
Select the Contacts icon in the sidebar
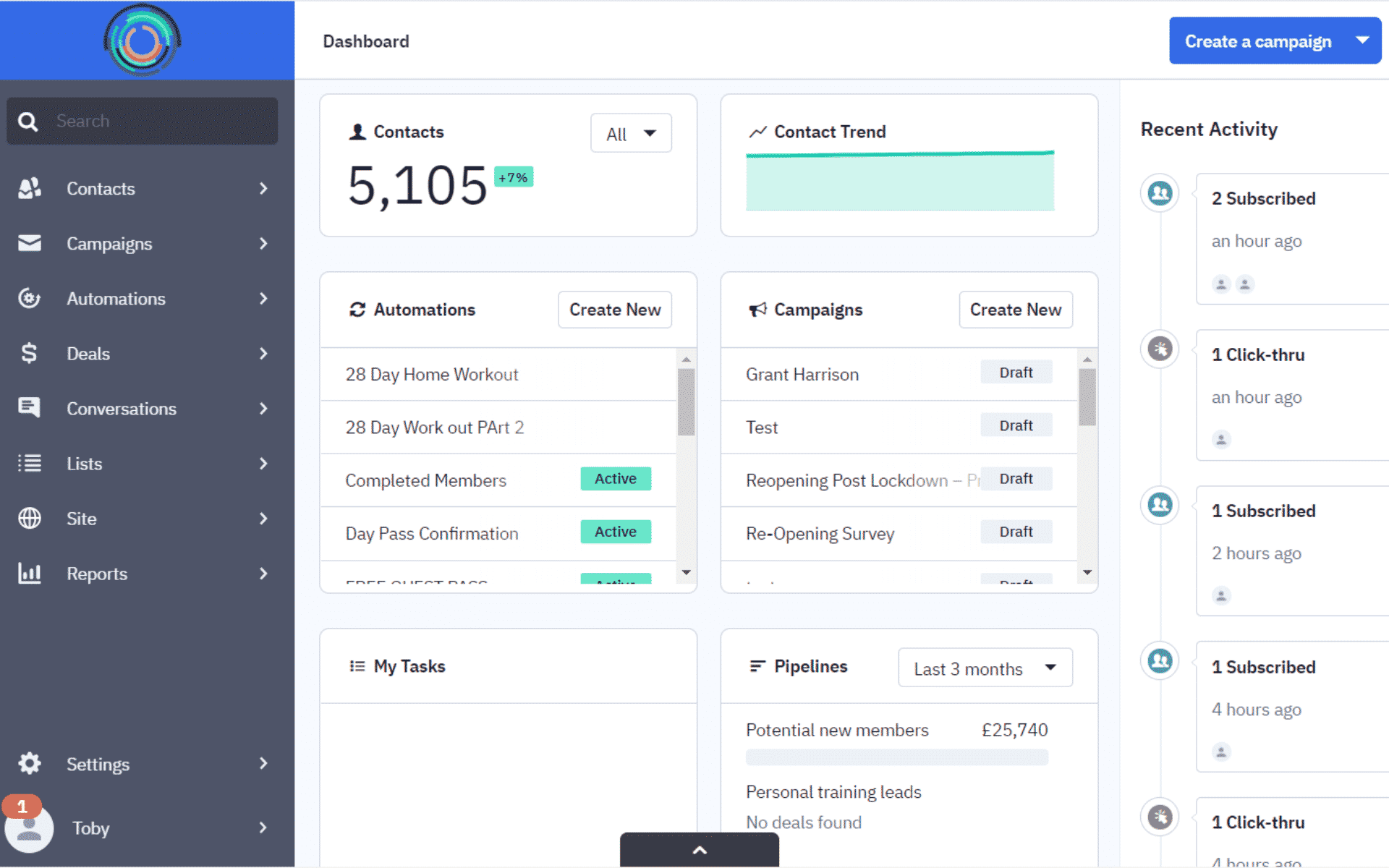tap(29, 188)
